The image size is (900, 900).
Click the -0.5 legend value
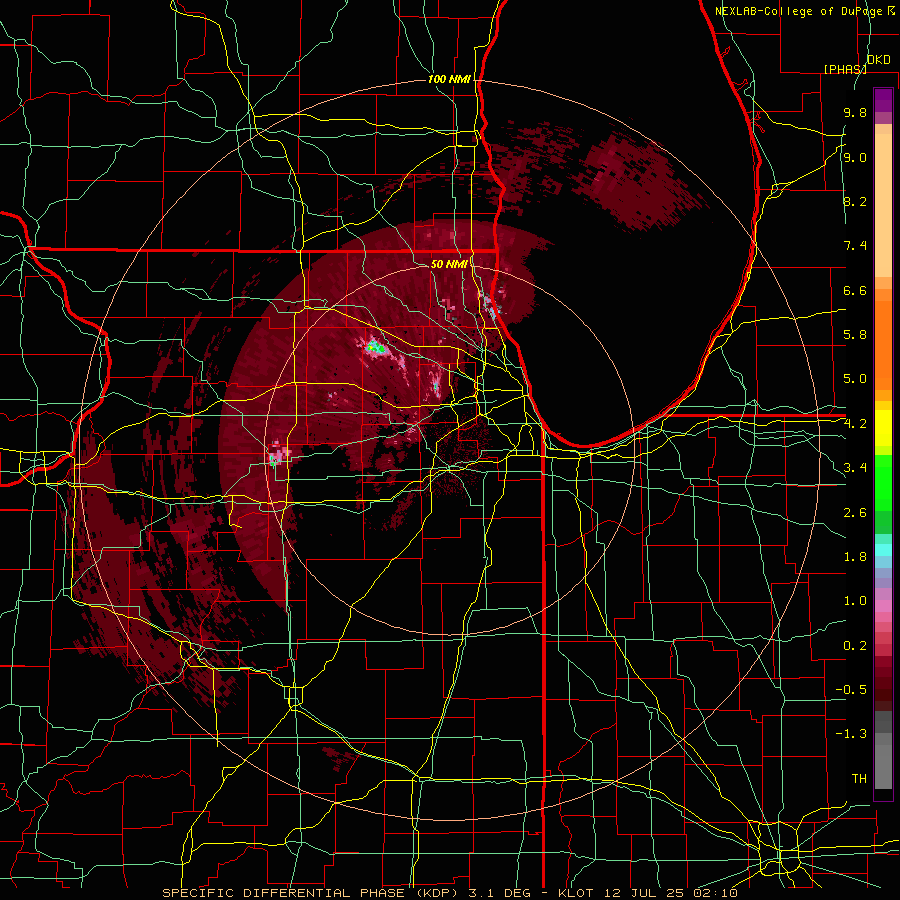(851, 690)
